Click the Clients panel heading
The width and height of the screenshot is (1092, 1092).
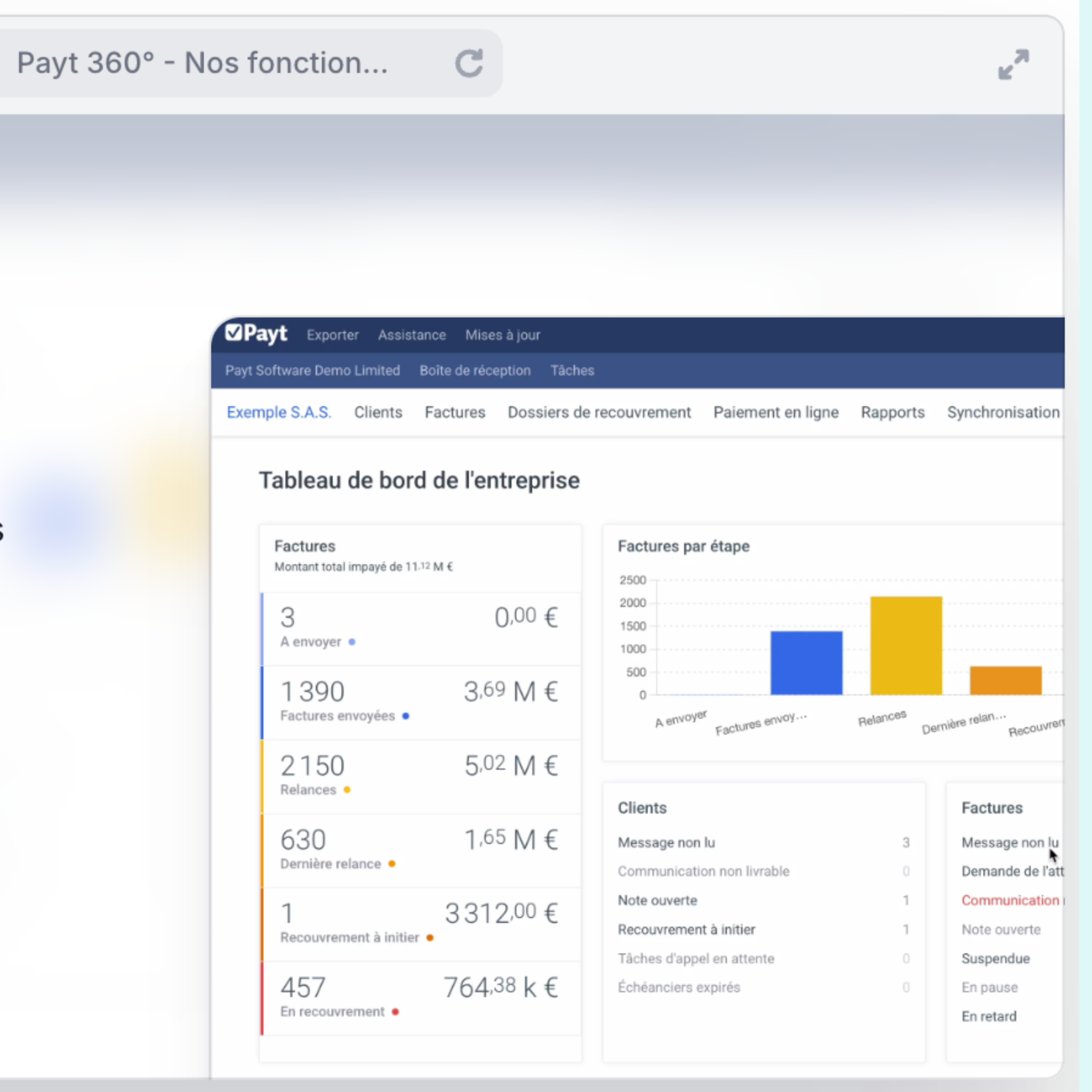[642, 808]
